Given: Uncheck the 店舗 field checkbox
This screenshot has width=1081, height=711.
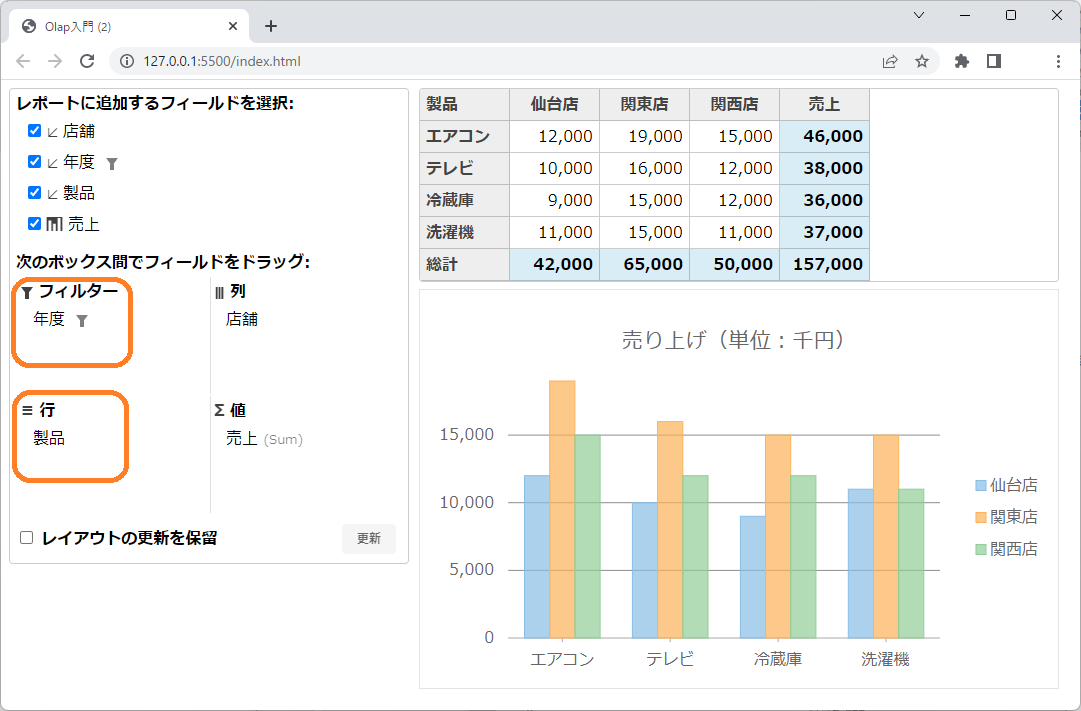Looking at the screenshot, I should tap(34, 130).
